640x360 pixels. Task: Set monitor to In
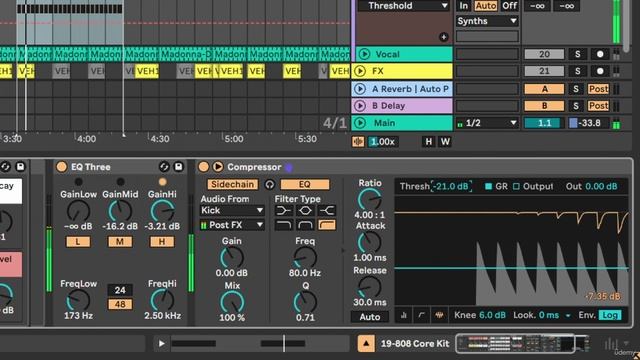point(464,6)
